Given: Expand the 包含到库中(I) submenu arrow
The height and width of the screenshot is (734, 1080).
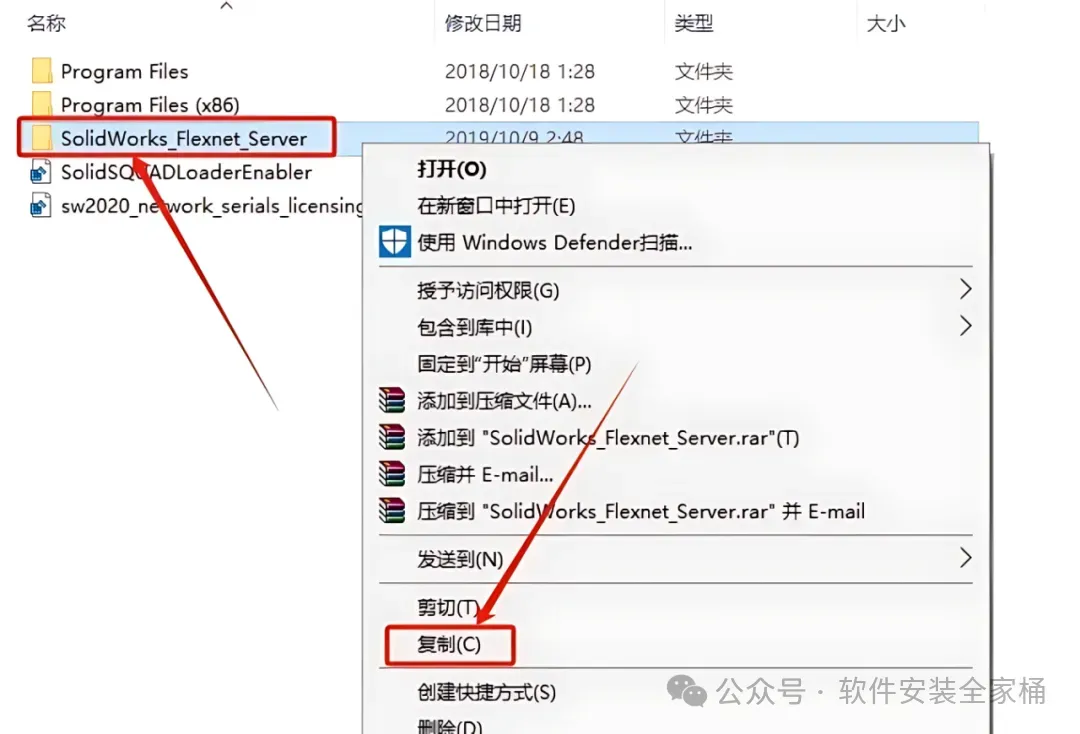Looking at the screenshot, I should click(966, 326).
